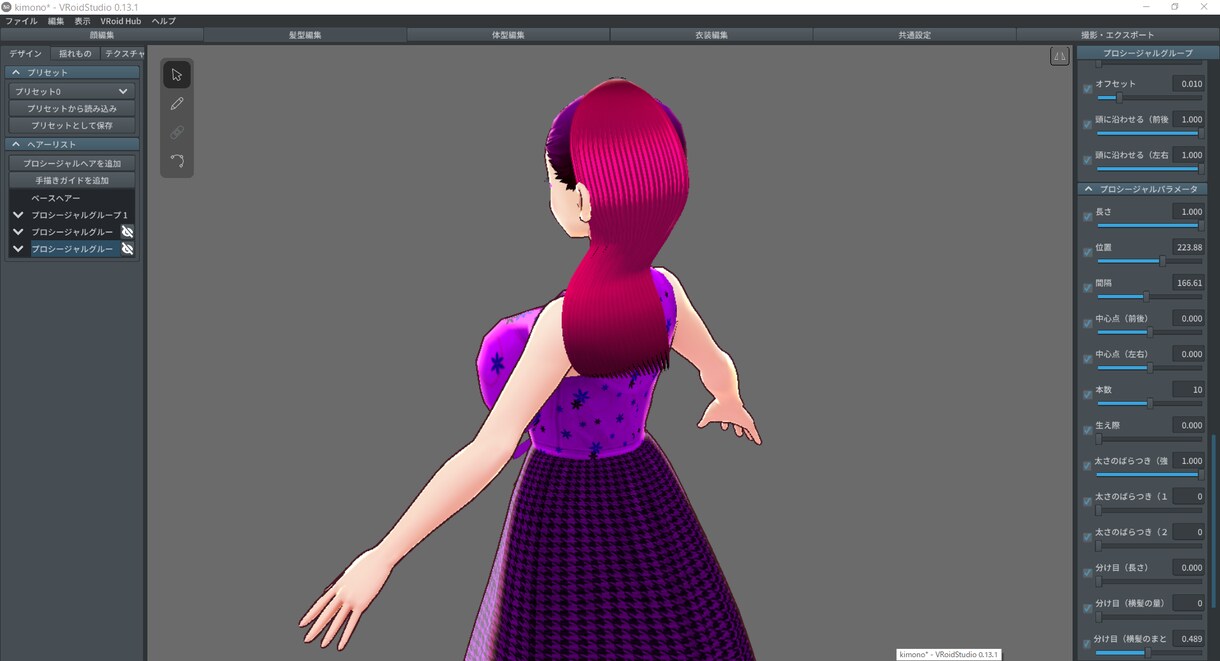
Task: Click プリセットとして保存 button
Action: coord(72,125)
